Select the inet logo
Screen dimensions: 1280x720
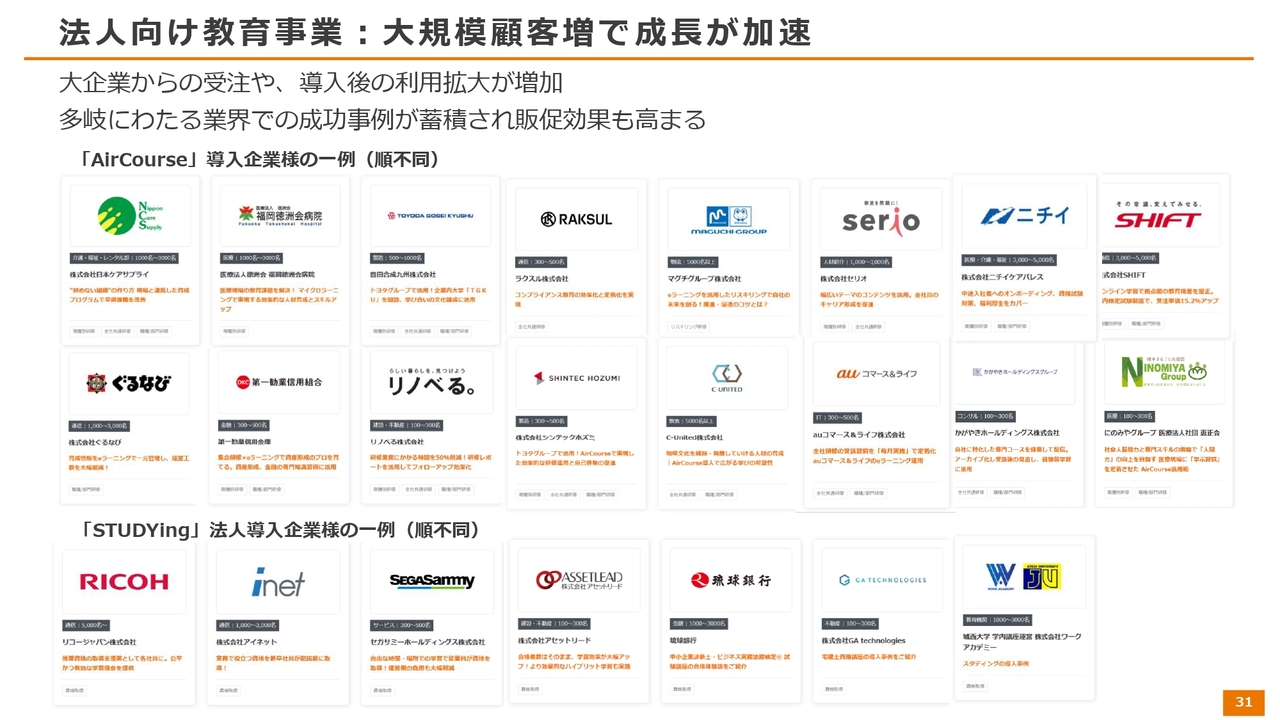[x=278, y=582]
